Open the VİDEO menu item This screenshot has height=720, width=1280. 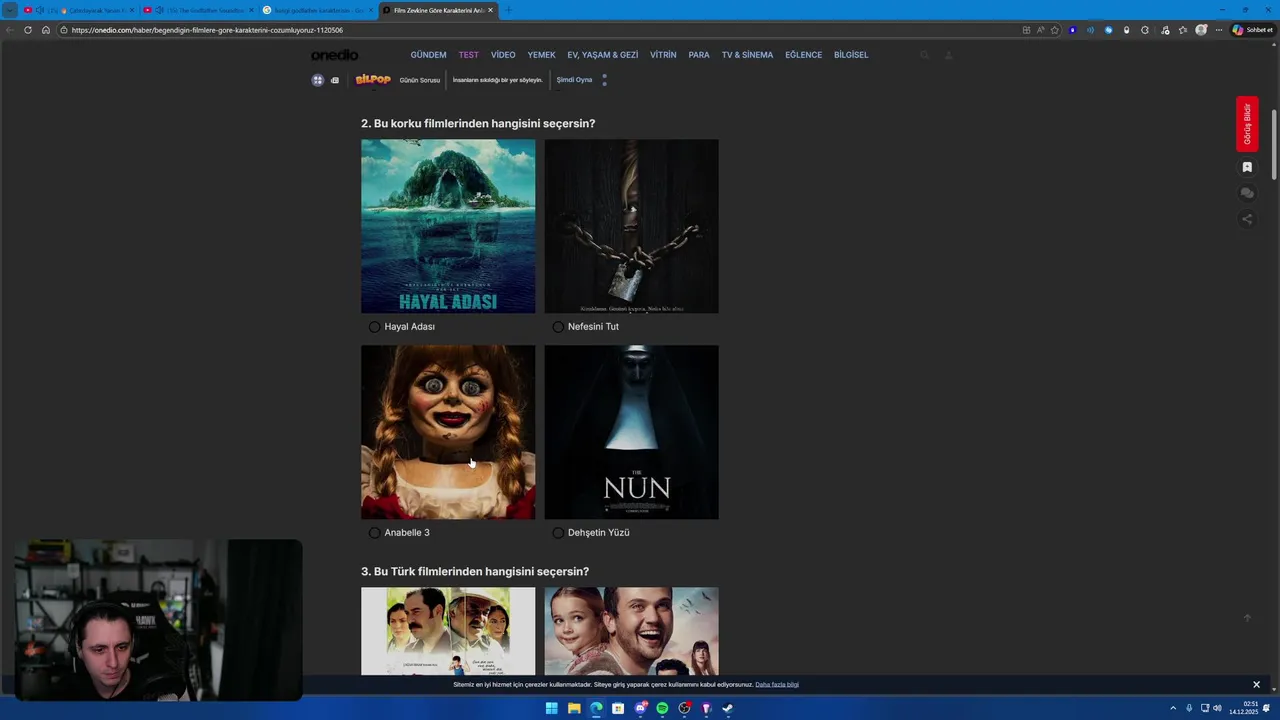pos(503,55)
